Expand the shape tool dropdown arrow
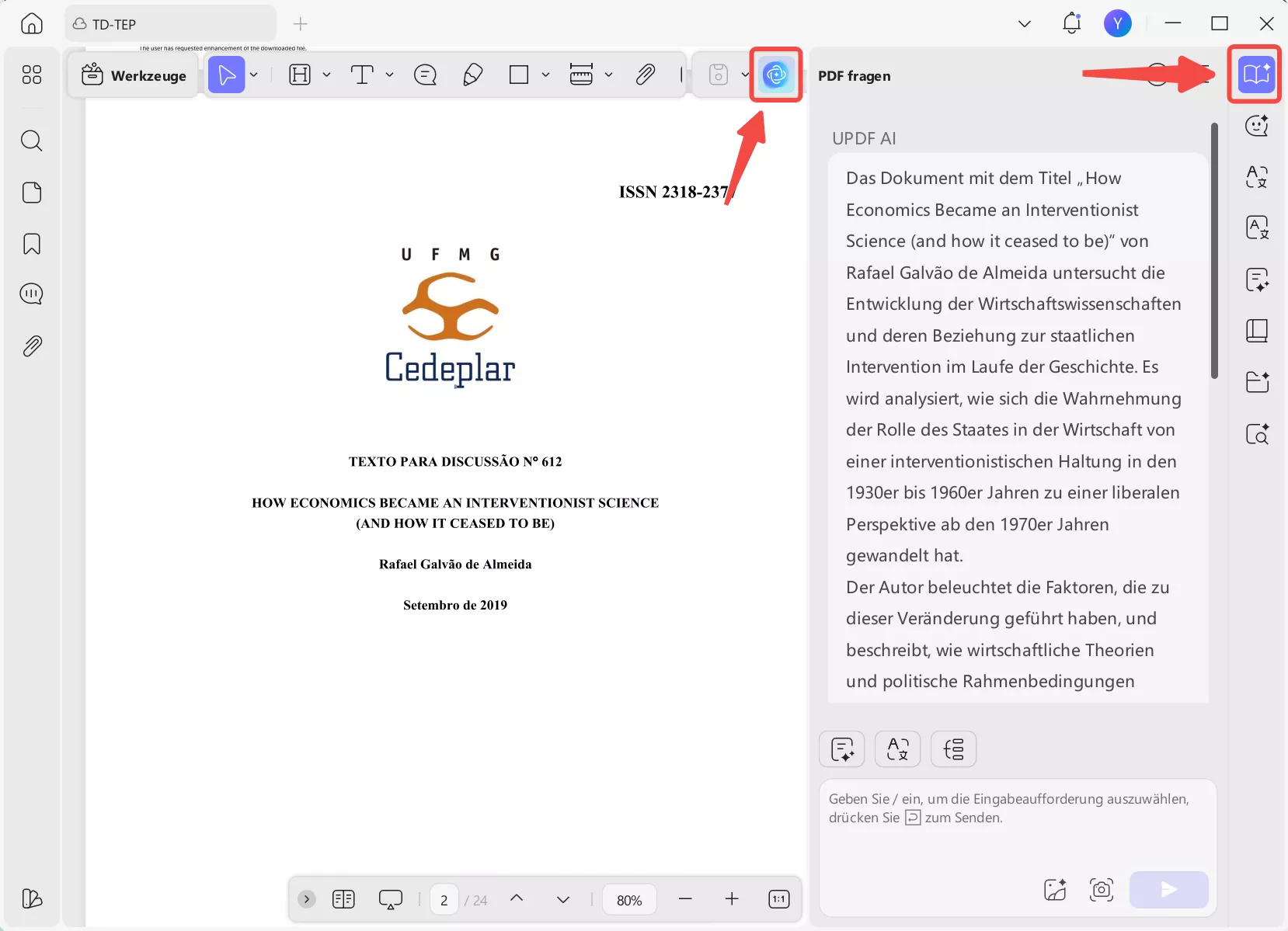 (546, 75)
